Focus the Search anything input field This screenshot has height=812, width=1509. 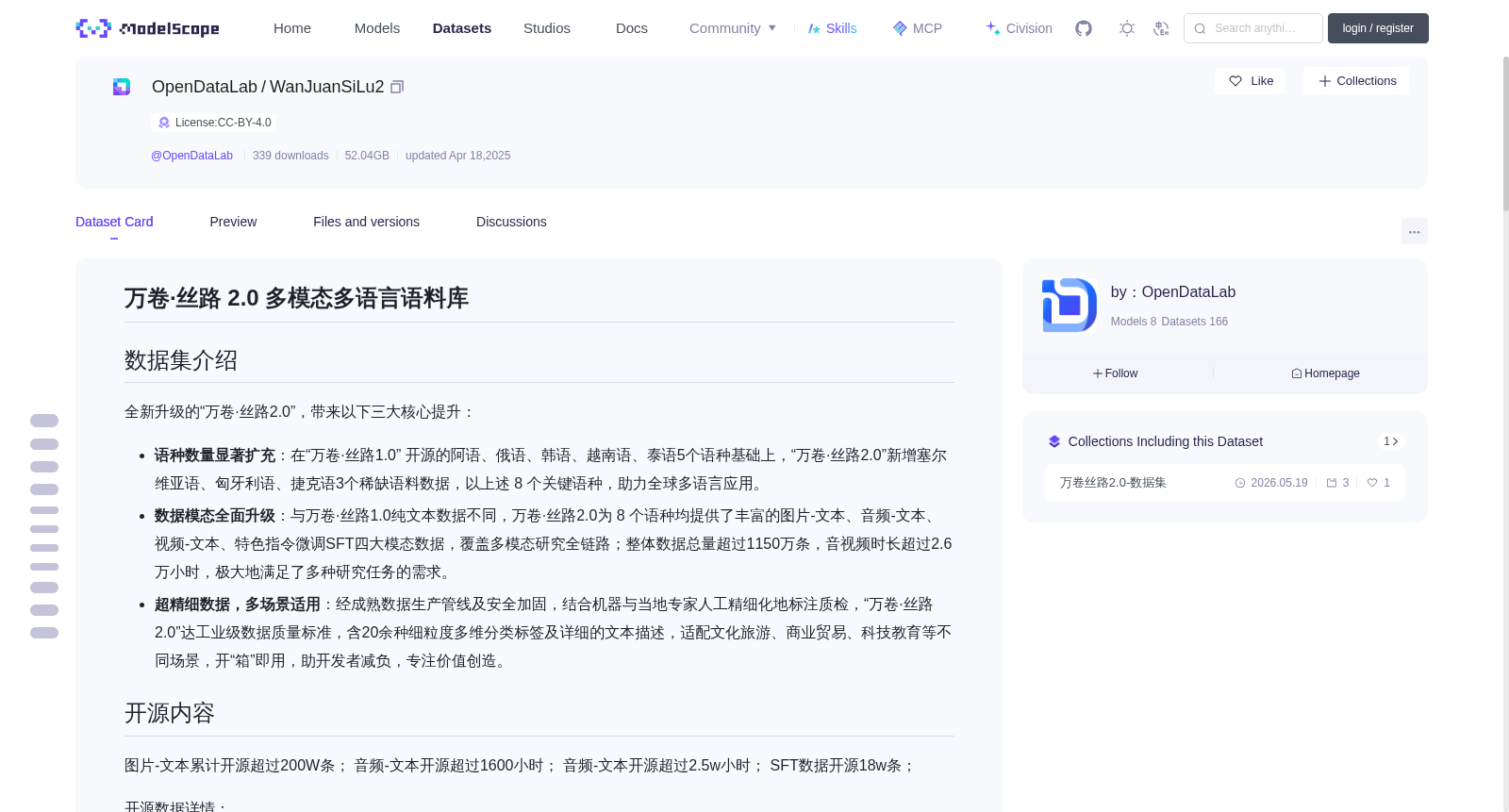tap(1253, 28)
